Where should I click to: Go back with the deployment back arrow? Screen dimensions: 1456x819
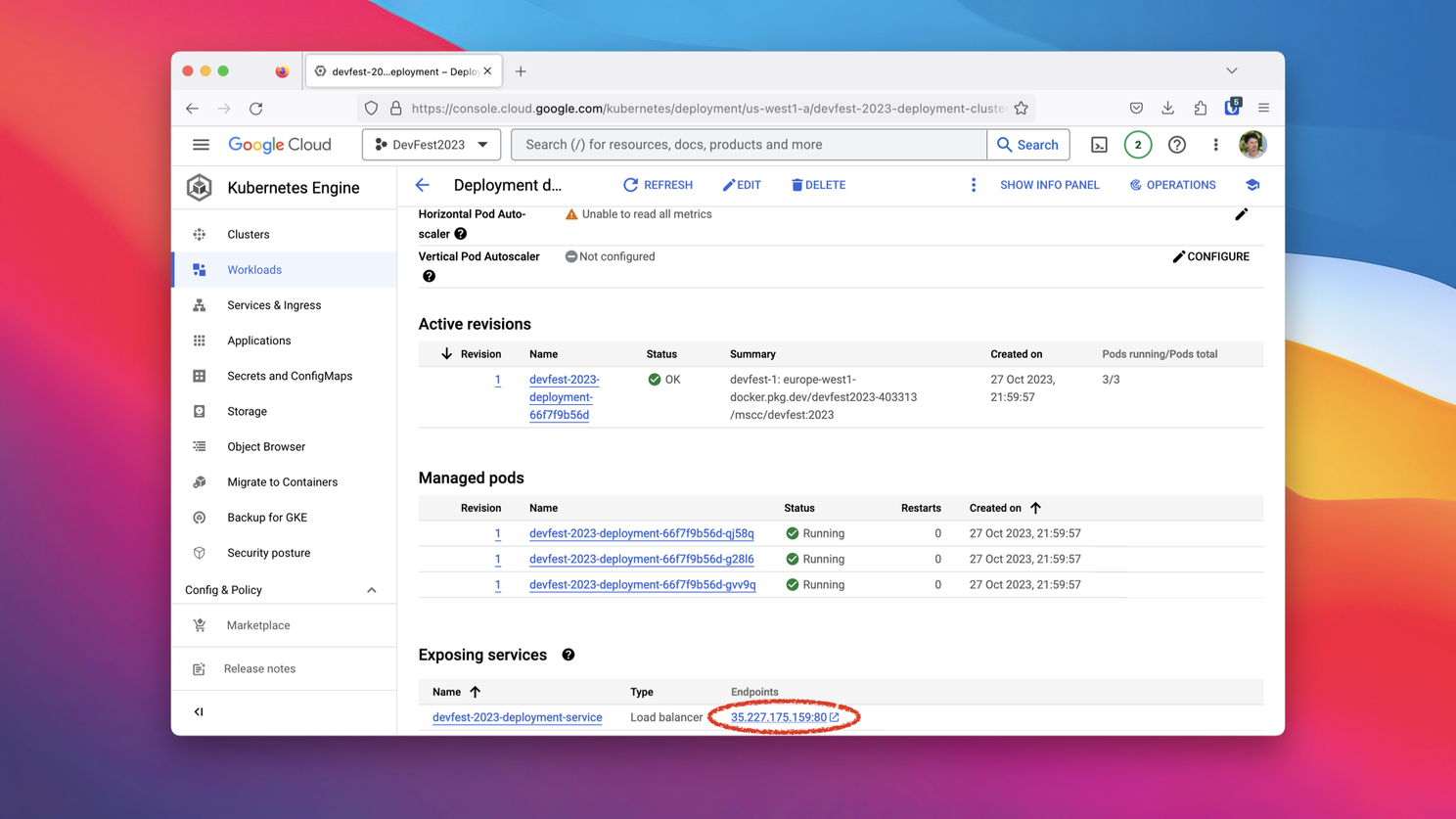(423, 185)
